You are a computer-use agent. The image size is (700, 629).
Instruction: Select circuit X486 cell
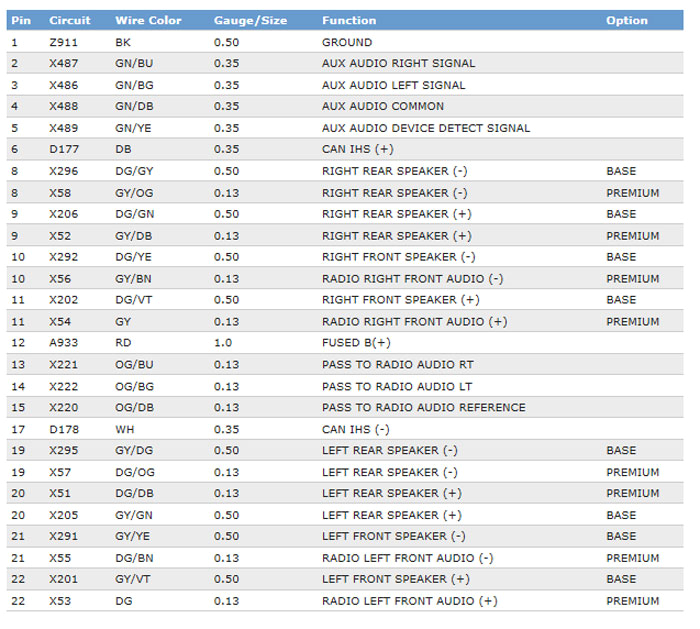(63, 85)
